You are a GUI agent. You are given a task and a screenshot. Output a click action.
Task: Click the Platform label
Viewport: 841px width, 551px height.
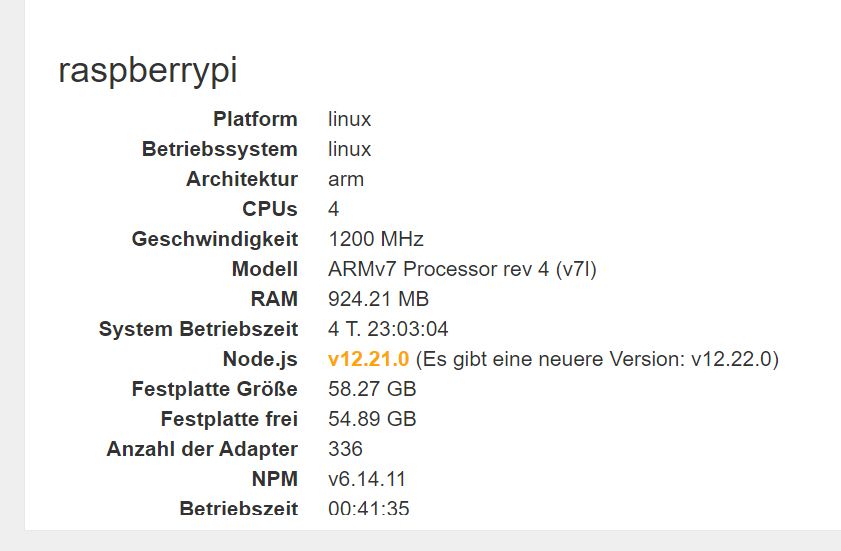point(255,119)
